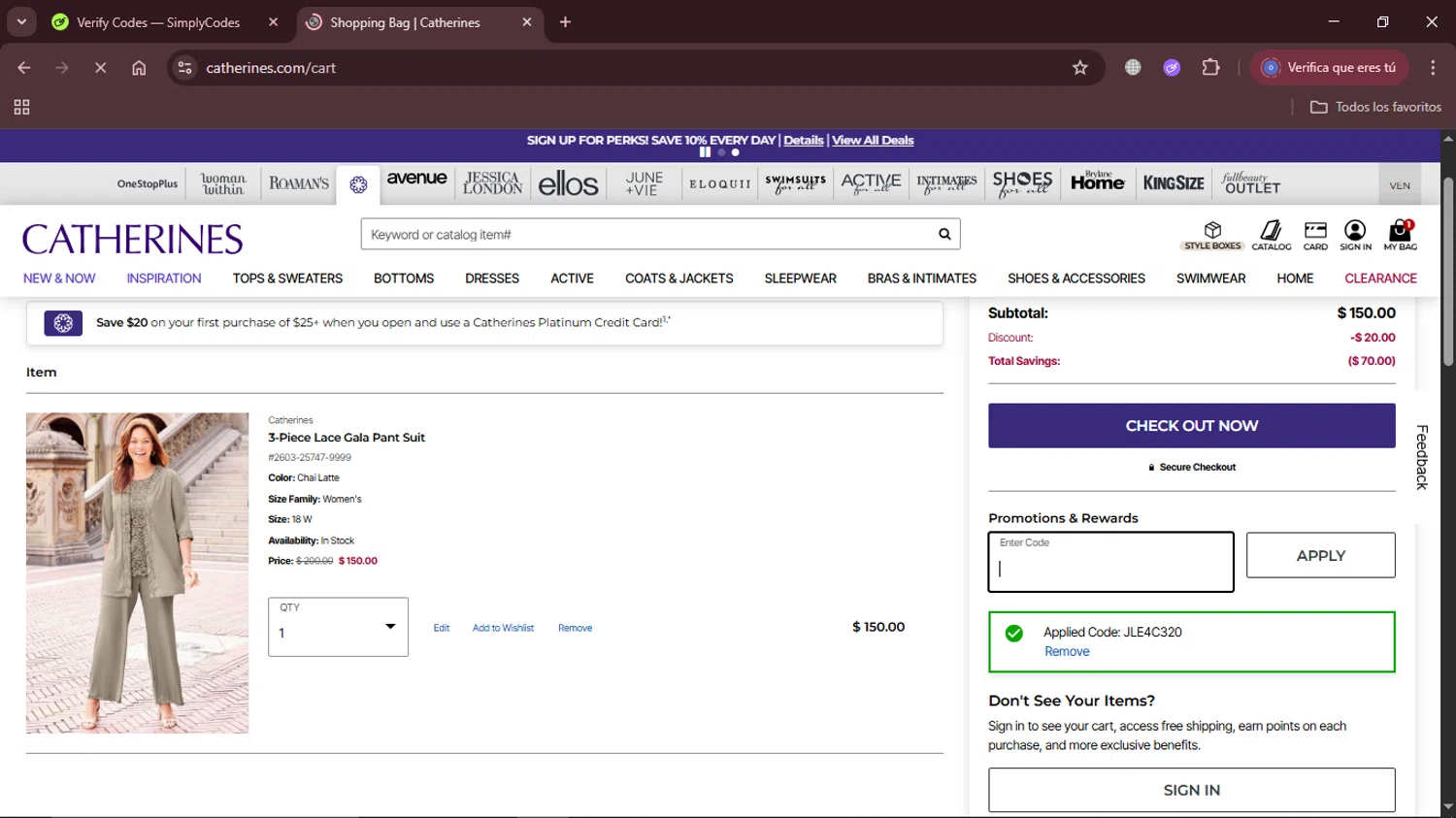
Task: Open the KingSize brand tab
Action: coord(1174,183)
